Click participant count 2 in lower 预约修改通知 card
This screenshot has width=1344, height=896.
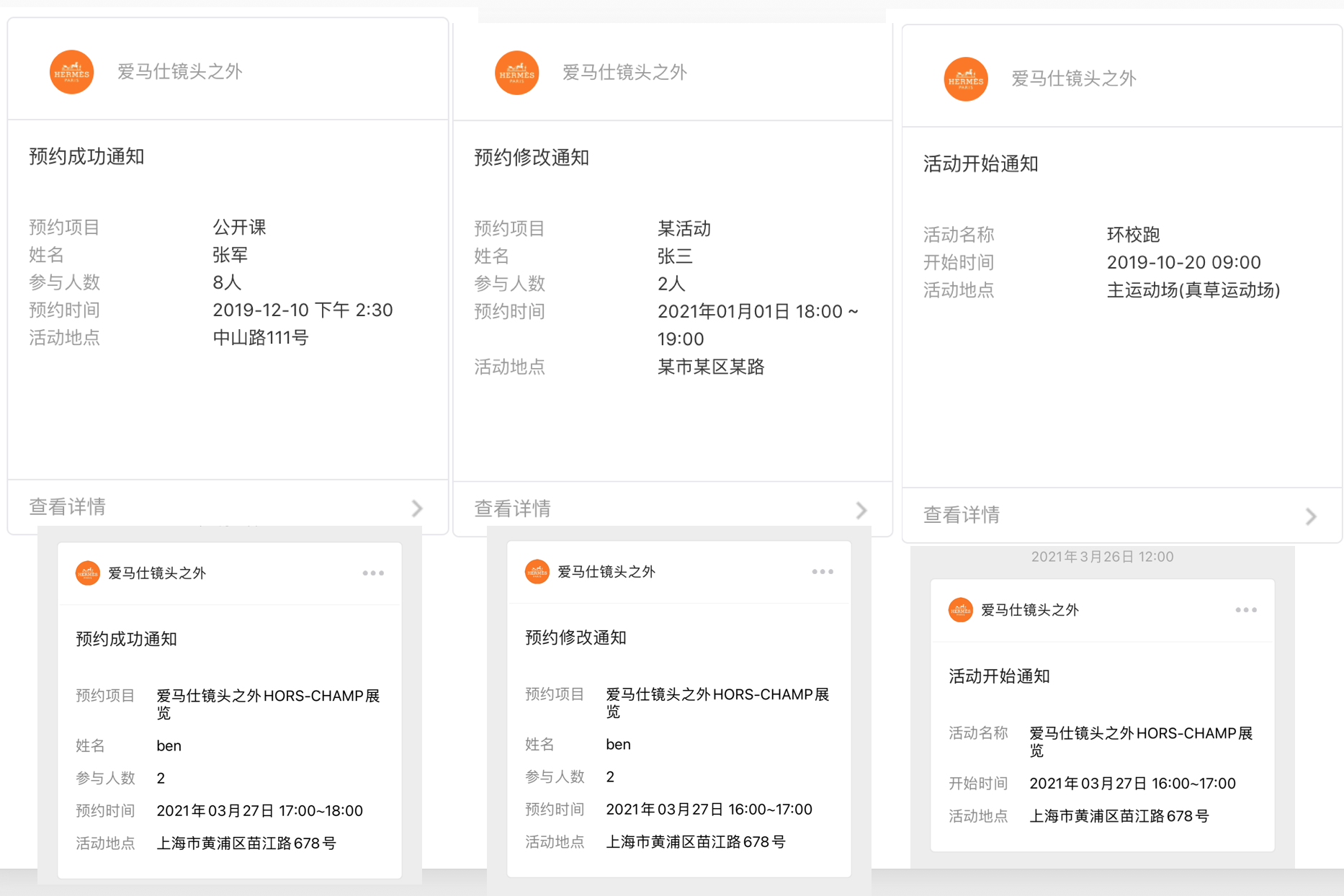[x=610, y=777]
